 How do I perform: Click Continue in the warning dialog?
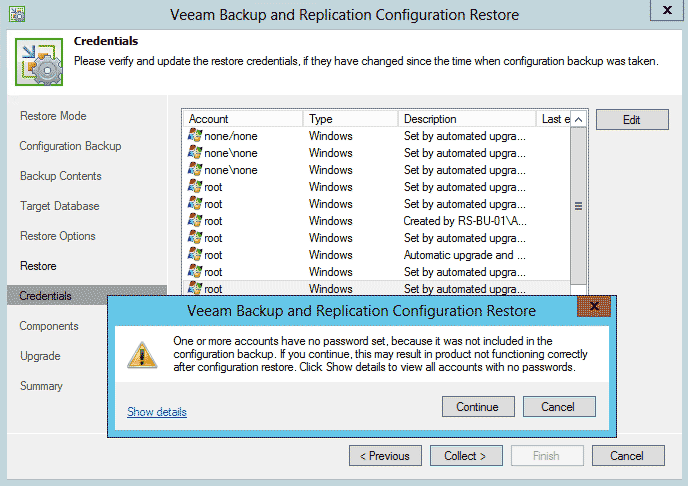coord(478,407)
